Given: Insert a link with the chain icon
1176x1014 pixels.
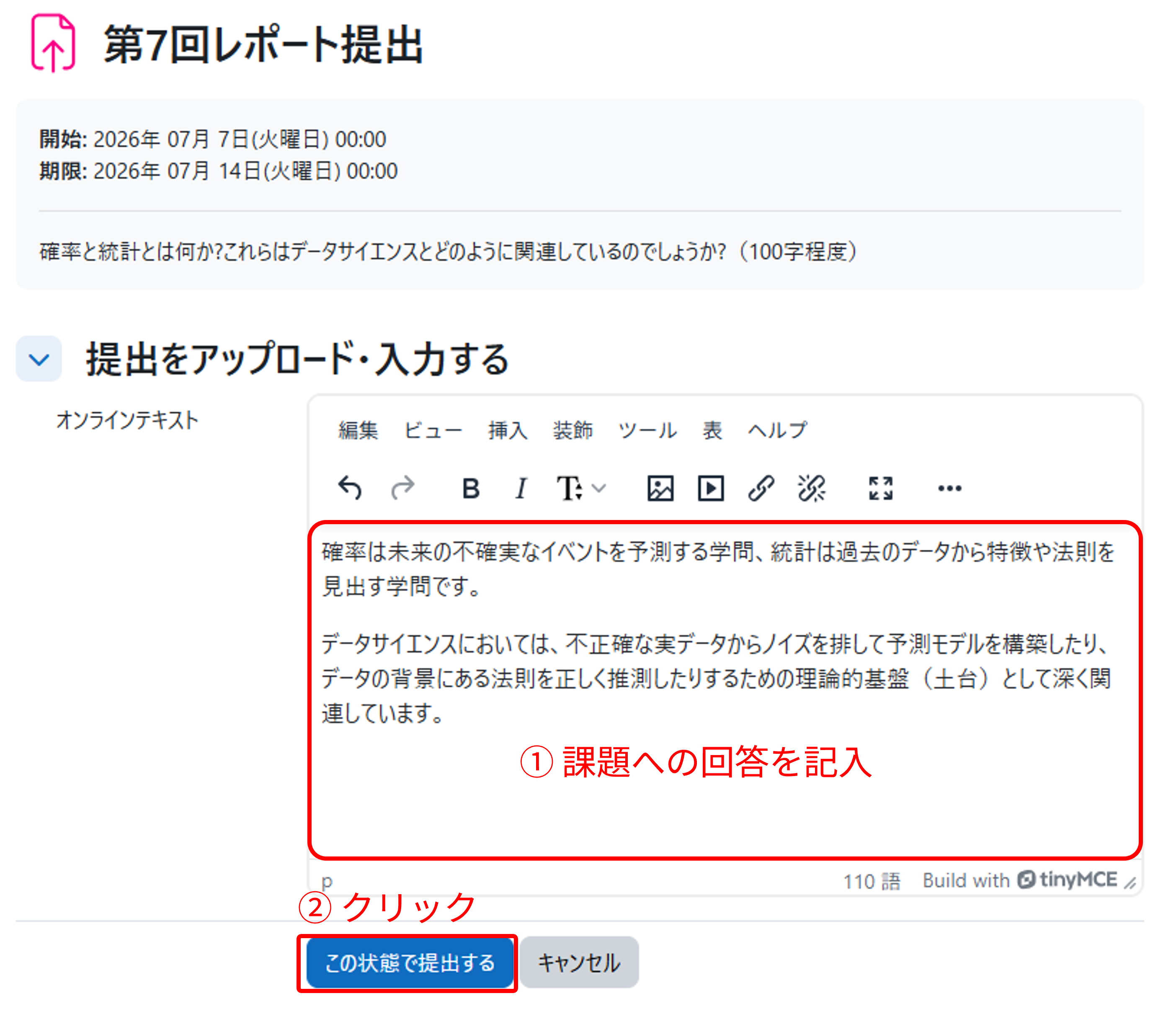Looking at the screenshot, I should pos(761,488).
